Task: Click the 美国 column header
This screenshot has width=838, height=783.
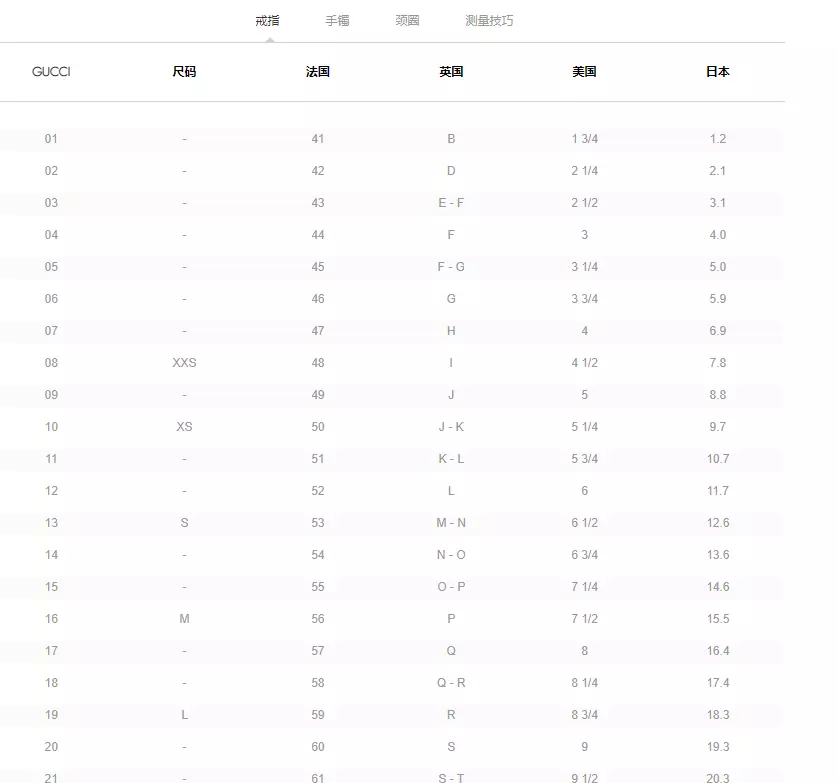Action: pyautogui.click(x=584, y=72)
